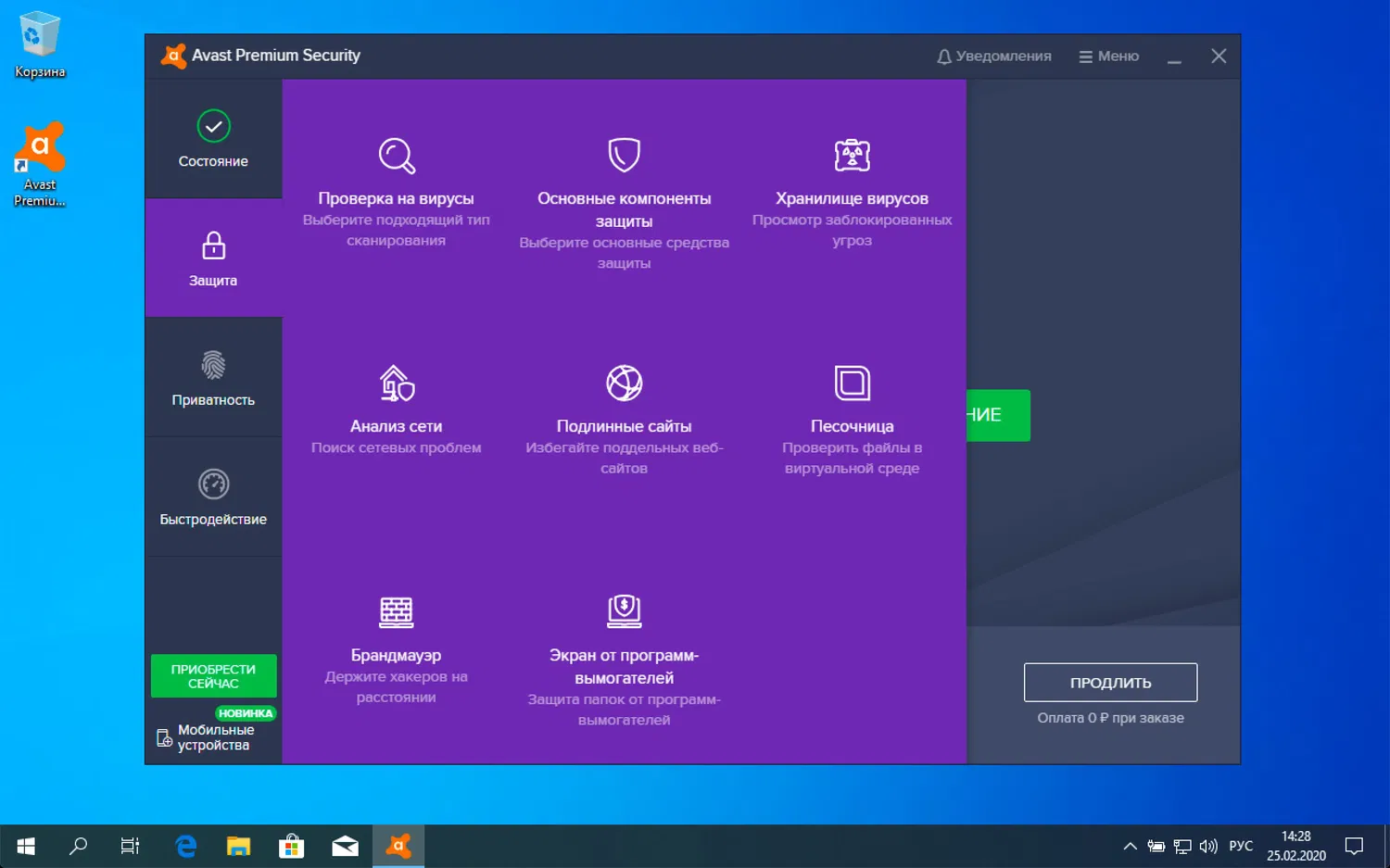Open the volume slider from the tray
The width and height of the screenshot is (1390, 868).
pos(1208,845)
